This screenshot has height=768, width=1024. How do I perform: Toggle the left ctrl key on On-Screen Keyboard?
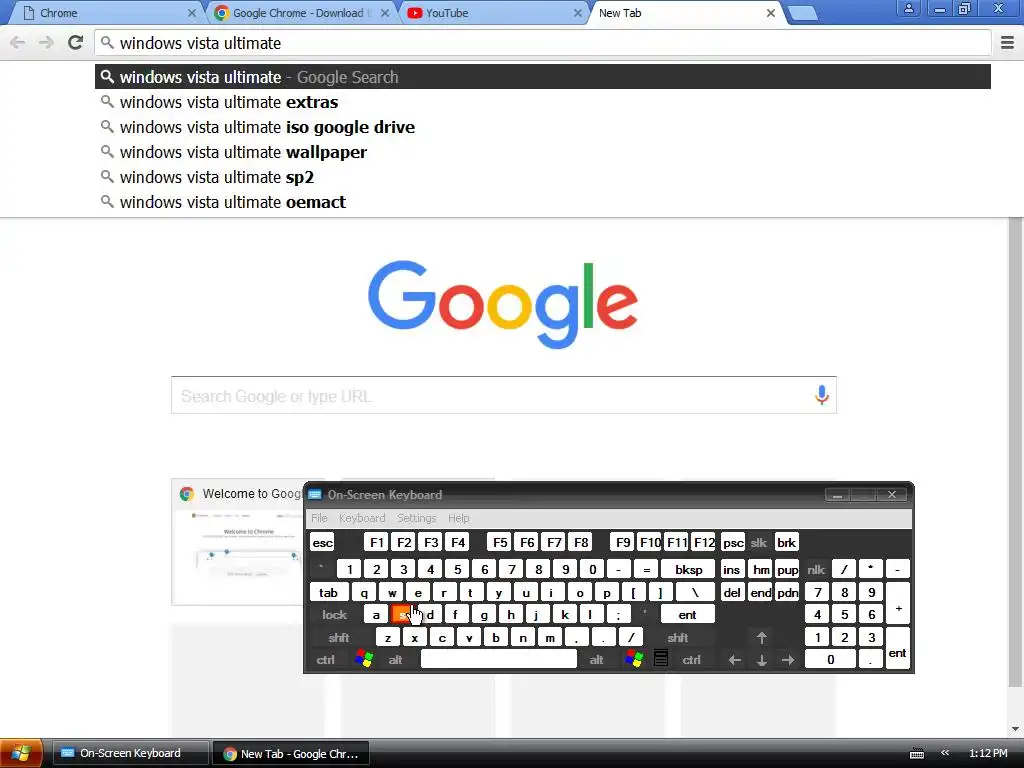[x=326, y=660]
